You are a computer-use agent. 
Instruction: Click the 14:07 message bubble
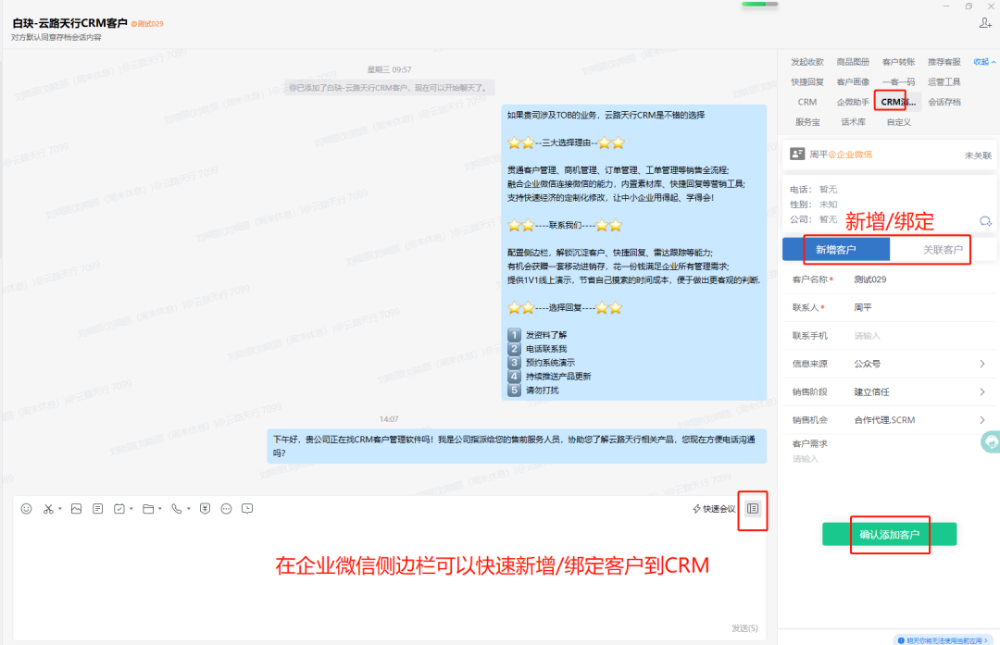[517, 446]
